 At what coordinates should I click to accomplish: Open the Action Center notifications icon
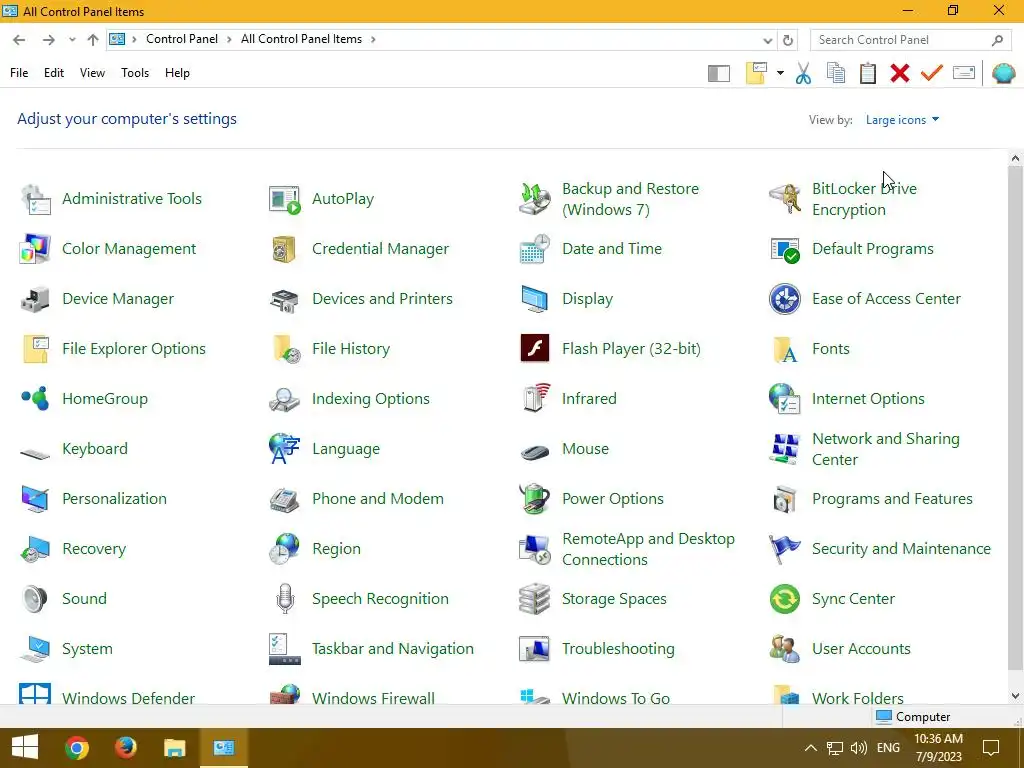991,748
